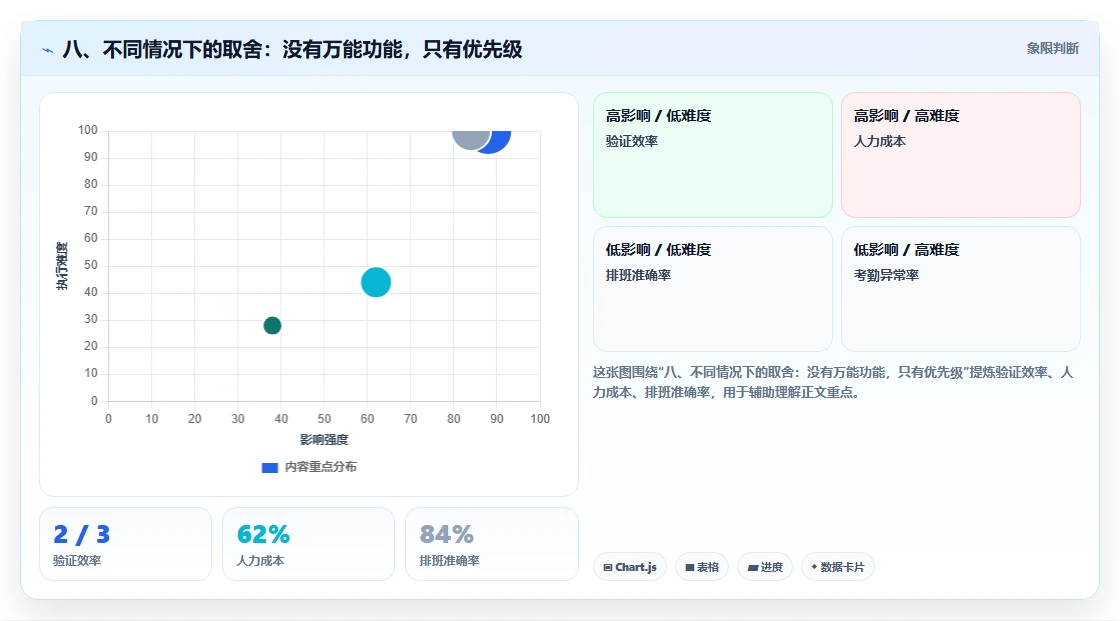Screen dimensions: 1120x621
Task: Open the 高影响 / 高难度 quadrant card
Action: [x=961, y=155]
